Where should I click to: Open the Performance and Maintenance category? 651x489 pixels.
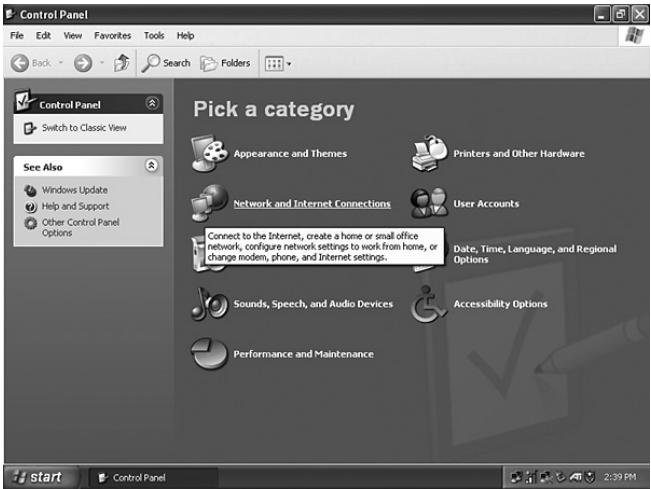[303, 354]
